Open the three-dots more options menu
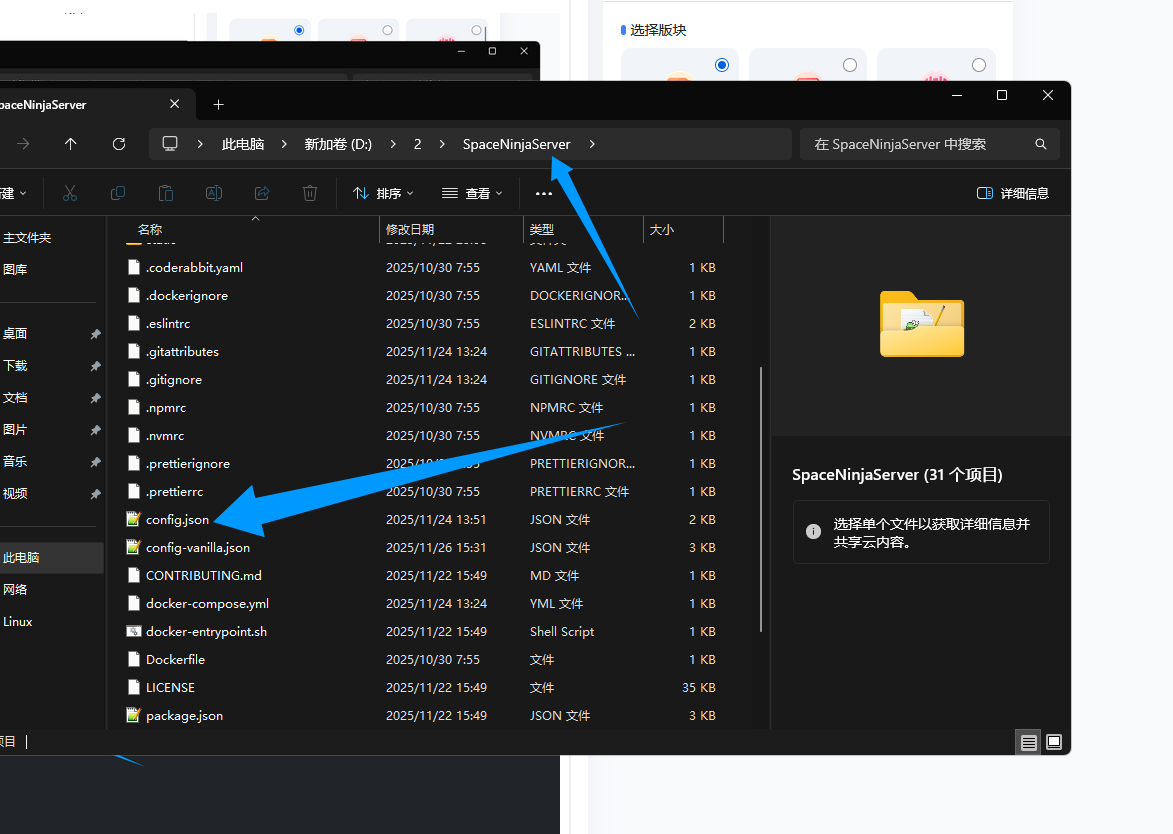This screenshot has height=834, width=1173. pyautogui.click(x=544, y=193)
